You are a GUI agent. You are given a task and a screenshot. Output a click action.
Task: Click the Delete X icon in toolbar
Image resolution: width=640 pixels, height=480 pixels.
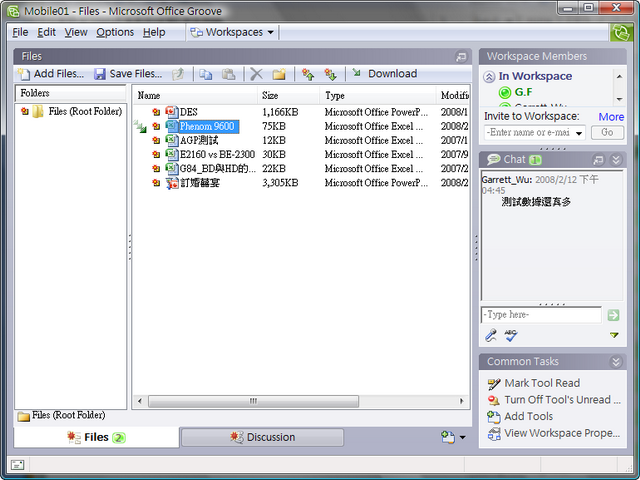[x=256, y=74]
